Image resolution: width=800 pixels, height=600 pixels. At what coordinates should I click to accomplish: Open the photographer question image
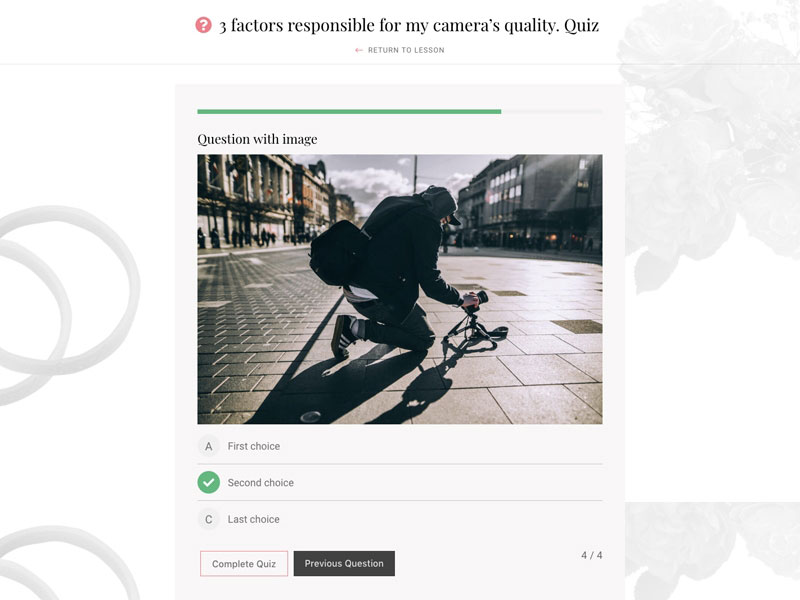click(400, 289)
